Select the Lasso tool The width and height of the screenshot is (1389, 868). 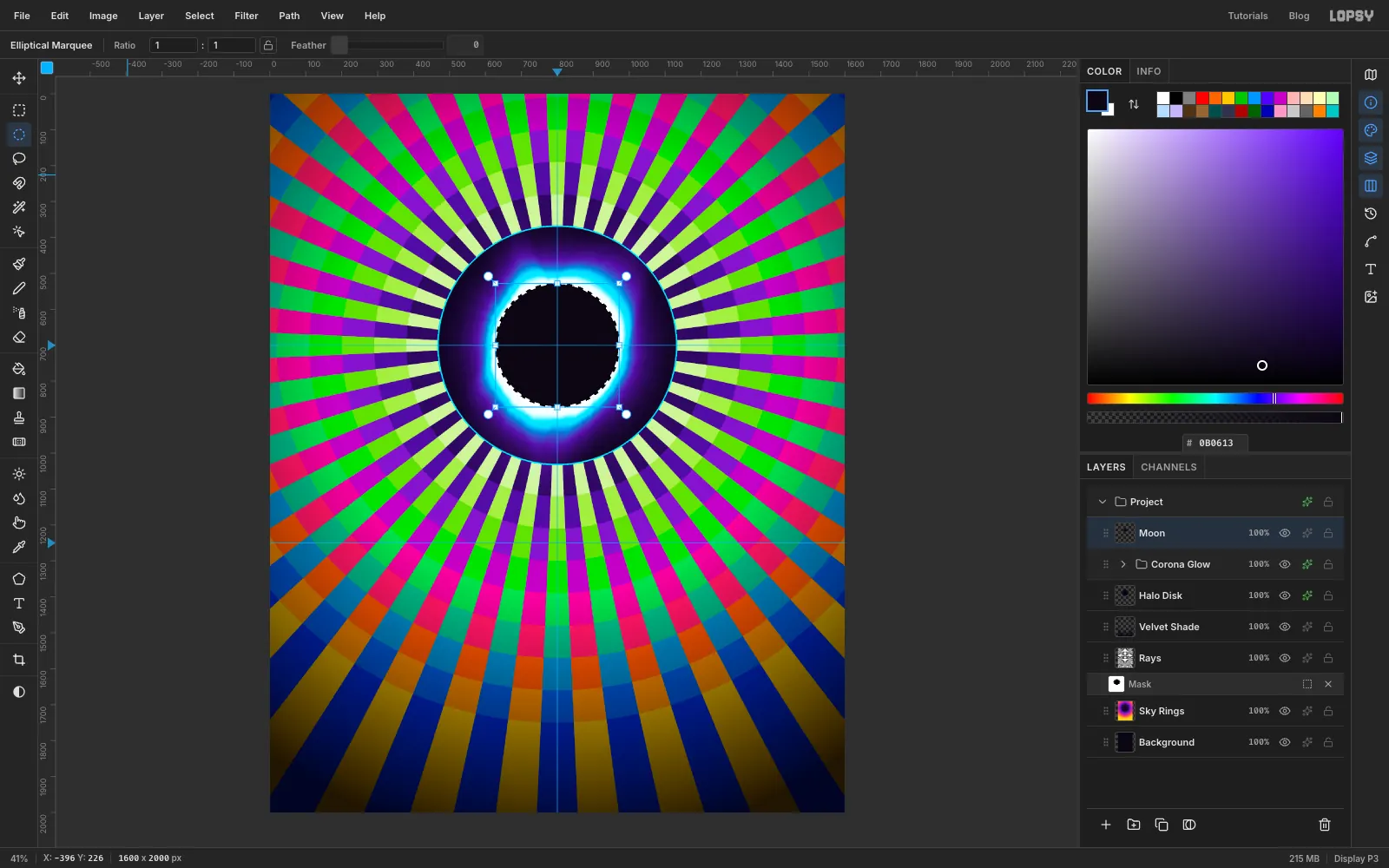[x=19, y=159]
